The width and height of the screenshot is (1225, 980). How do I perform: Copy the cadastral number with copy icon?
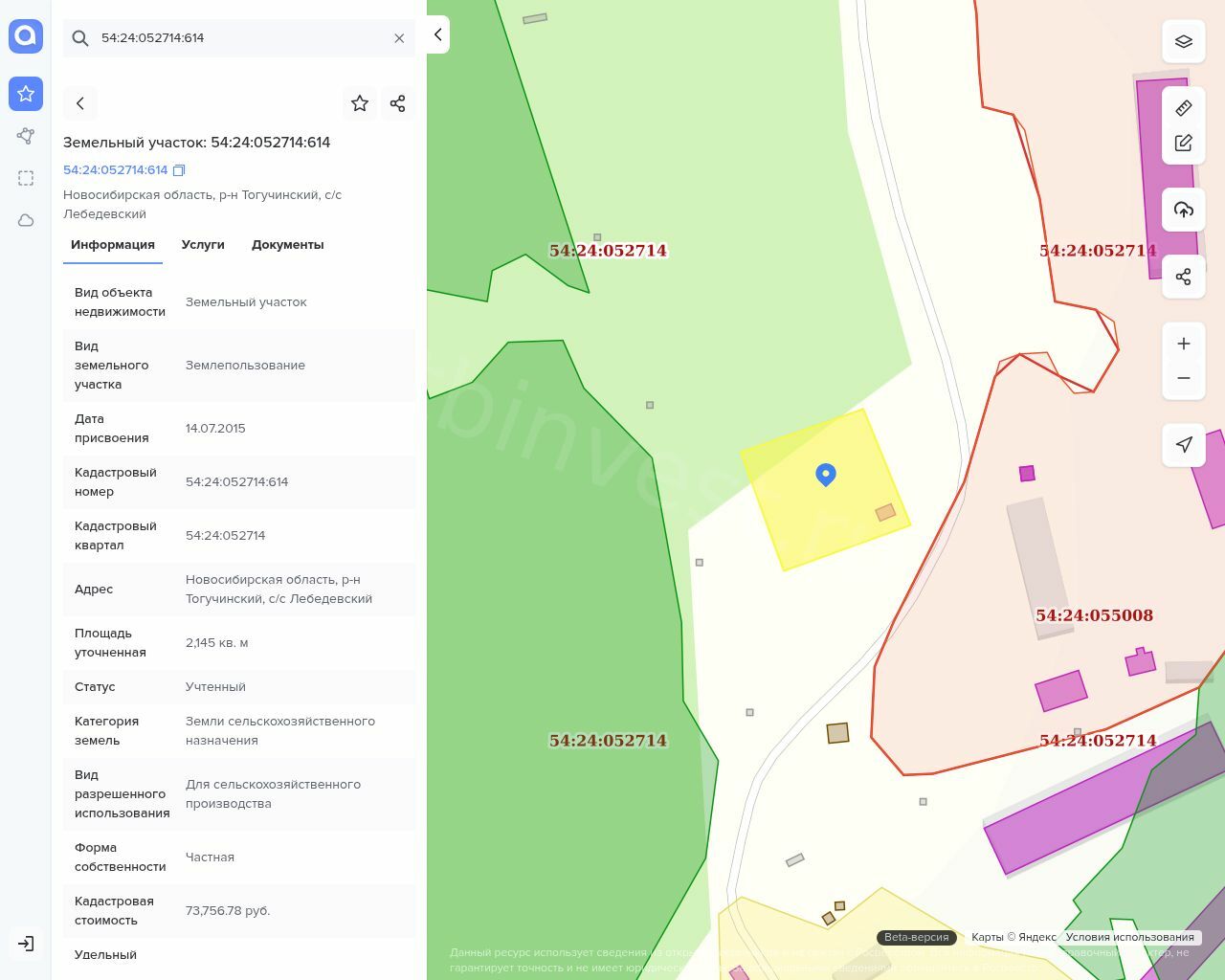[x=179, y=170]
